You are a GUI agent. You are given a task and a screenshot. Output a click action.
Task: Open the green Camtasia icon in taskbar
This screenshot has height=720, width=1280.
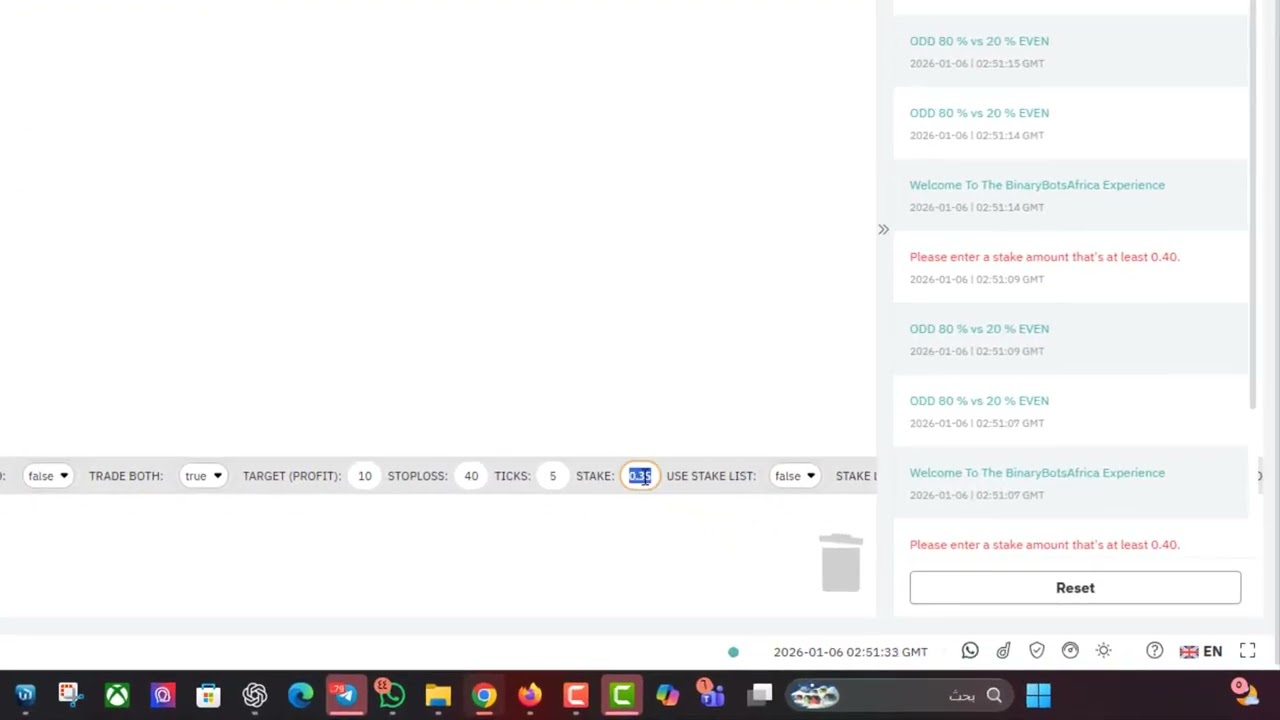tap(622, 695)
